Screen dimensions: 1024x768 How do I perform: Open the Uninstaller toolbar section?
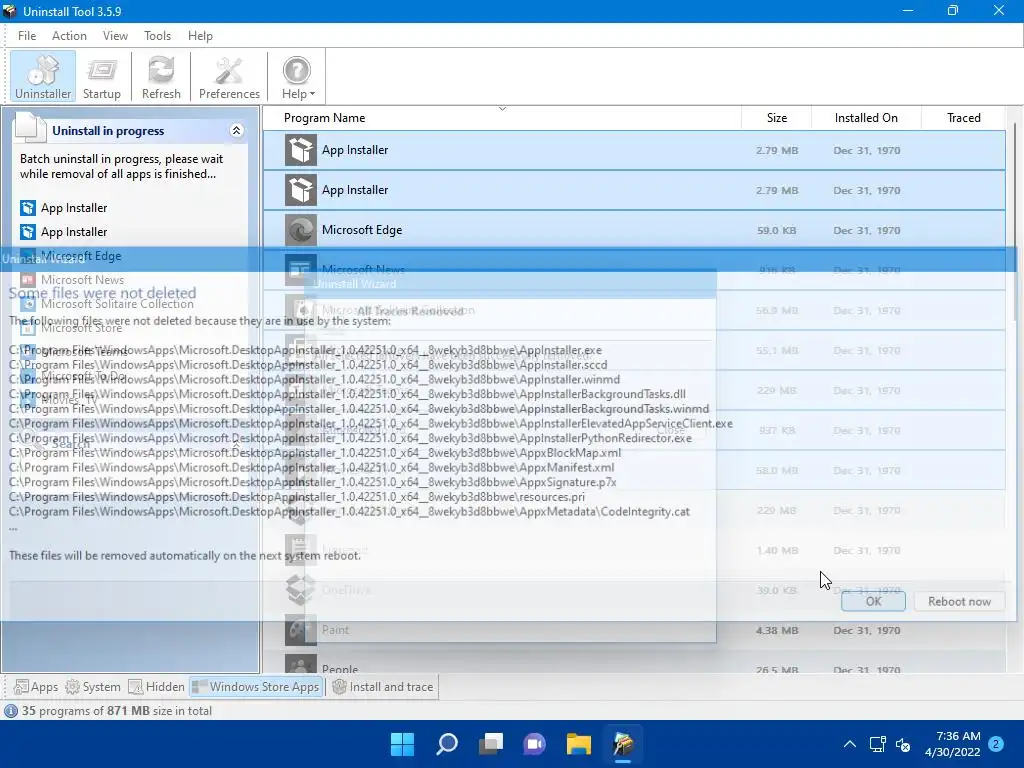(x=43, y=76)
